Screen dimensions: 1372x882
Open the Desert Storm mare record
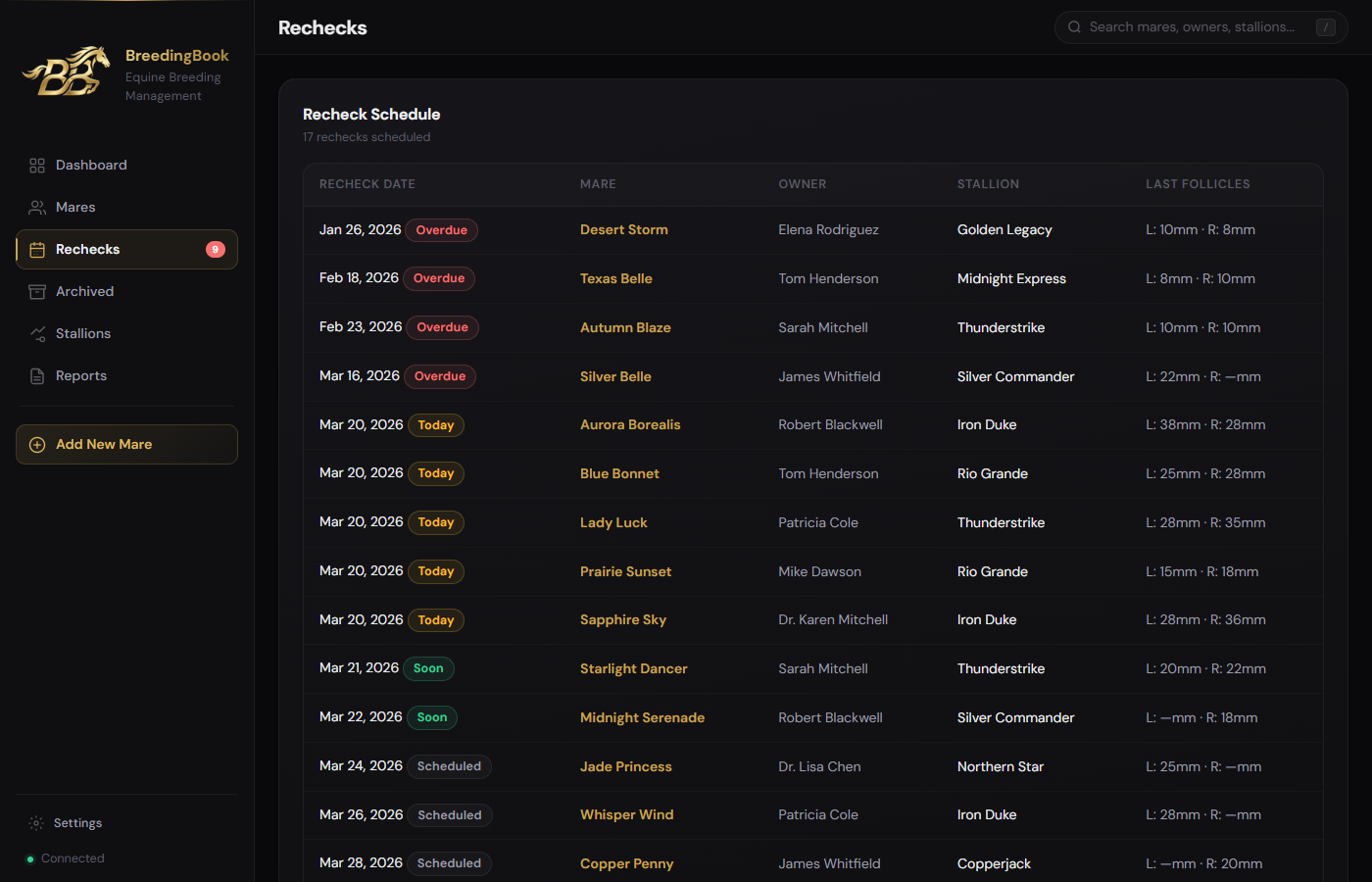(x=624, y=230)
